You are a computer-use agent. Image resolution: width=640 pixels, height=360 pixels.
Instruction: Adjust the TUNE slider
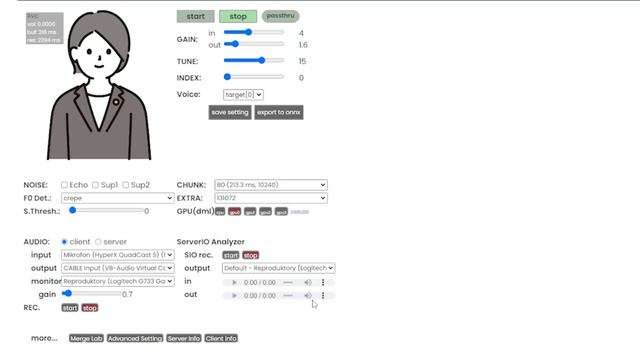click(253, 60)
